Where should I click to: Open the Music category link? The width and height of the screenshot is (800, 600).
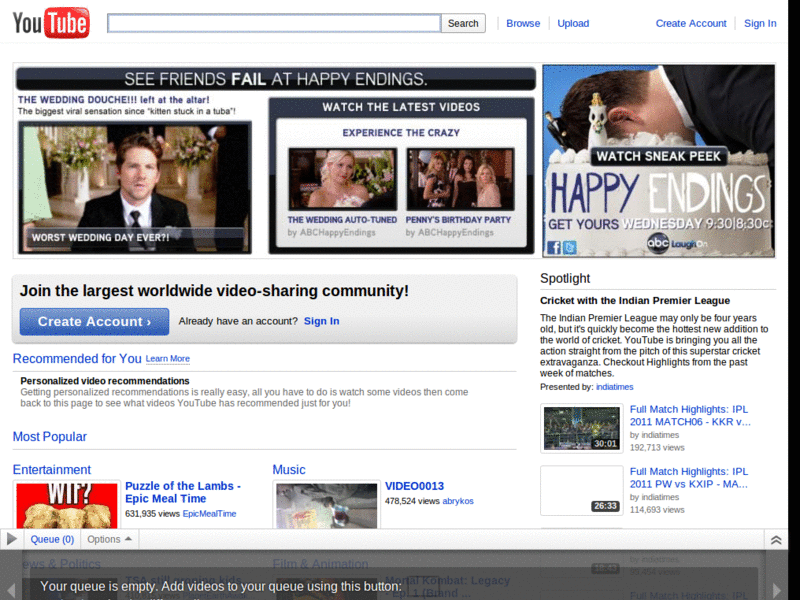point(289,469)
